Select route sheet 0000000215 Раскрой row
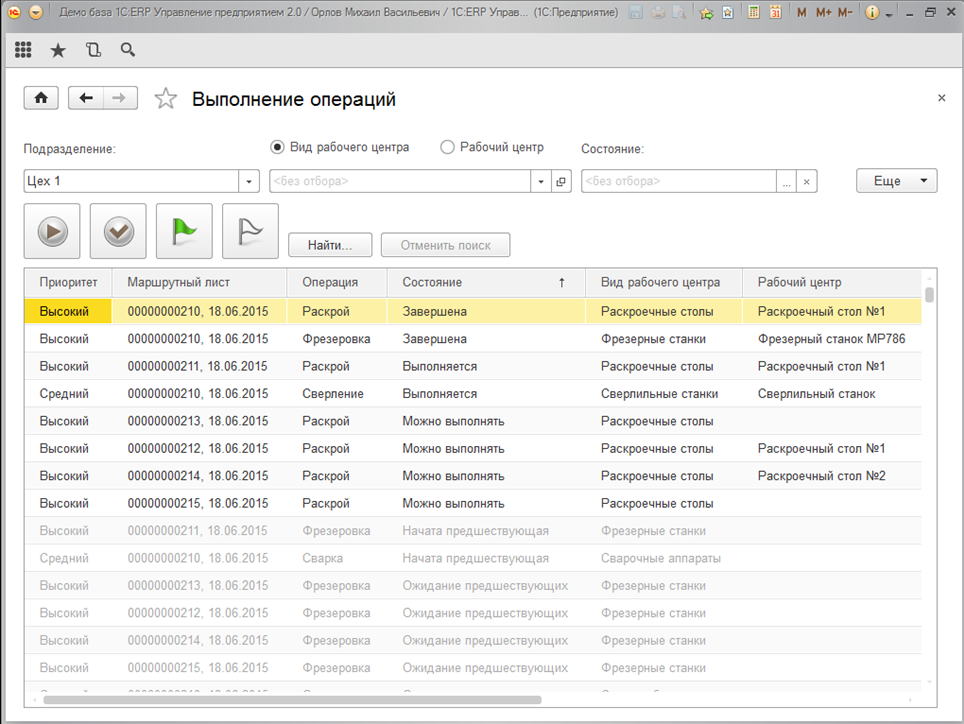964x724 pixels. (473, 503)
